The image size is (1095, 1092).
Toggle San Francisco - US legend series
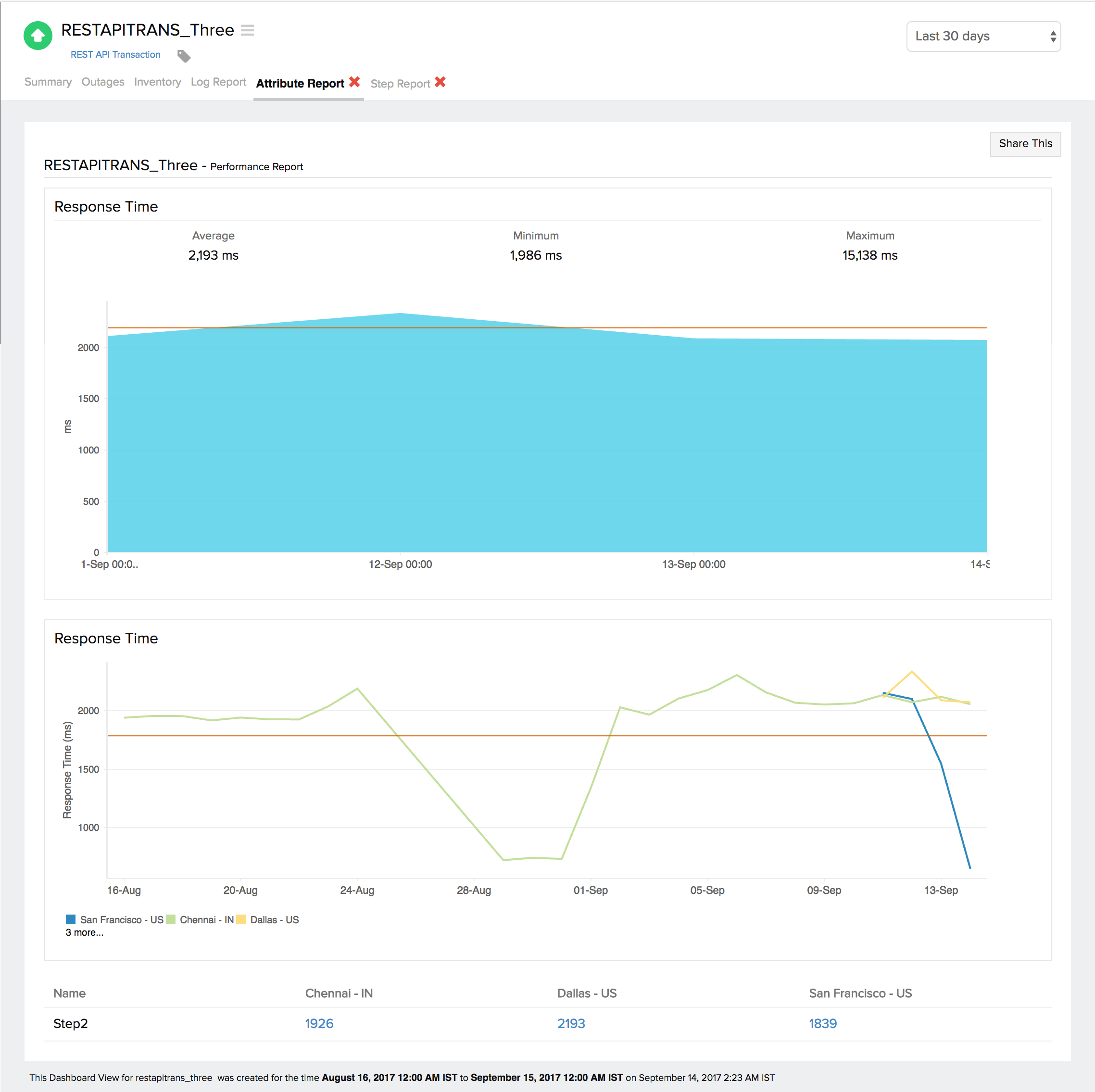point(114,919)
